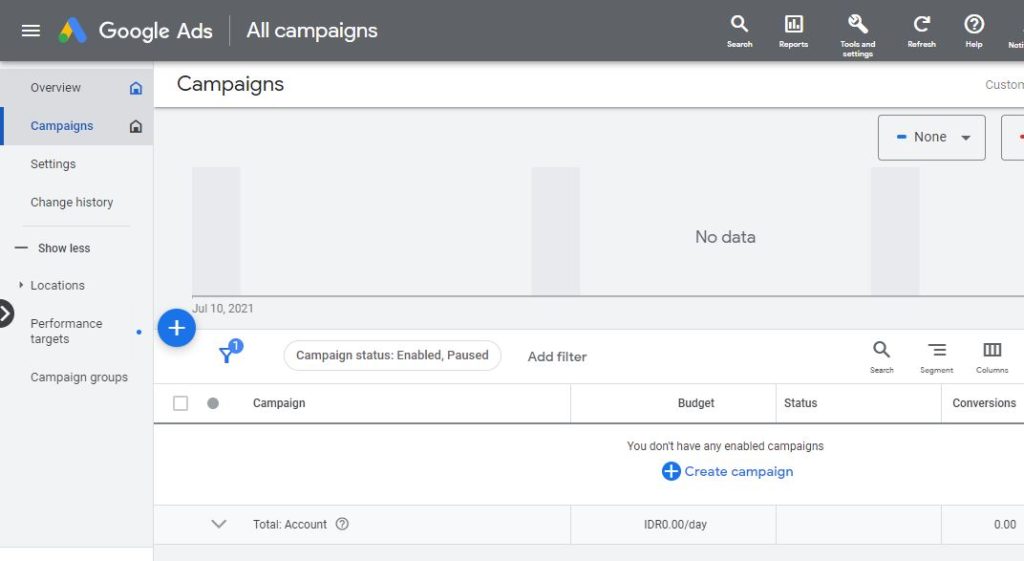Open Settings in the sidebar
Screen dimensions: 1024x561
coord(53,164)
